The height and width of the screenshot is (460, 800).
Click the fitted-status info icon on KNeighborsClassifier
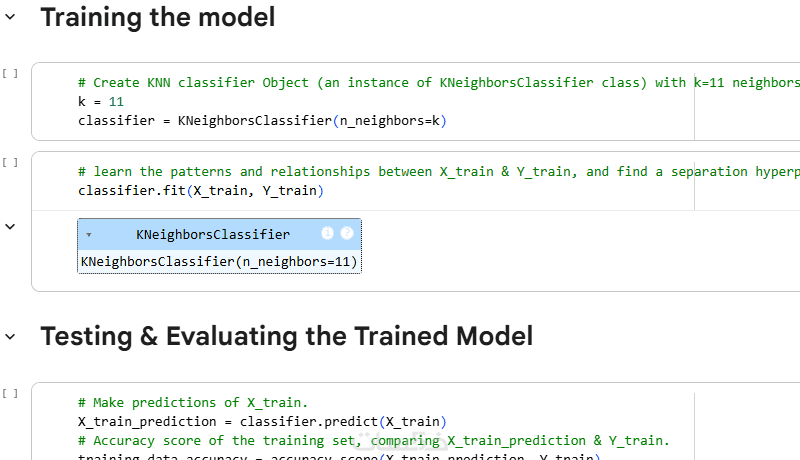coord(327,233)
